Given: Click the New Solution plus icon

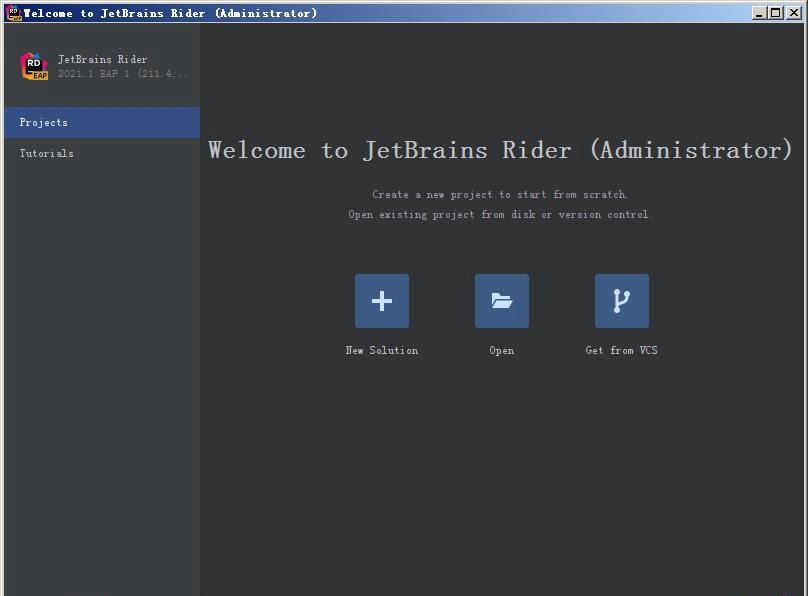Looking at the screenshot, I should (x=382, y=301).
